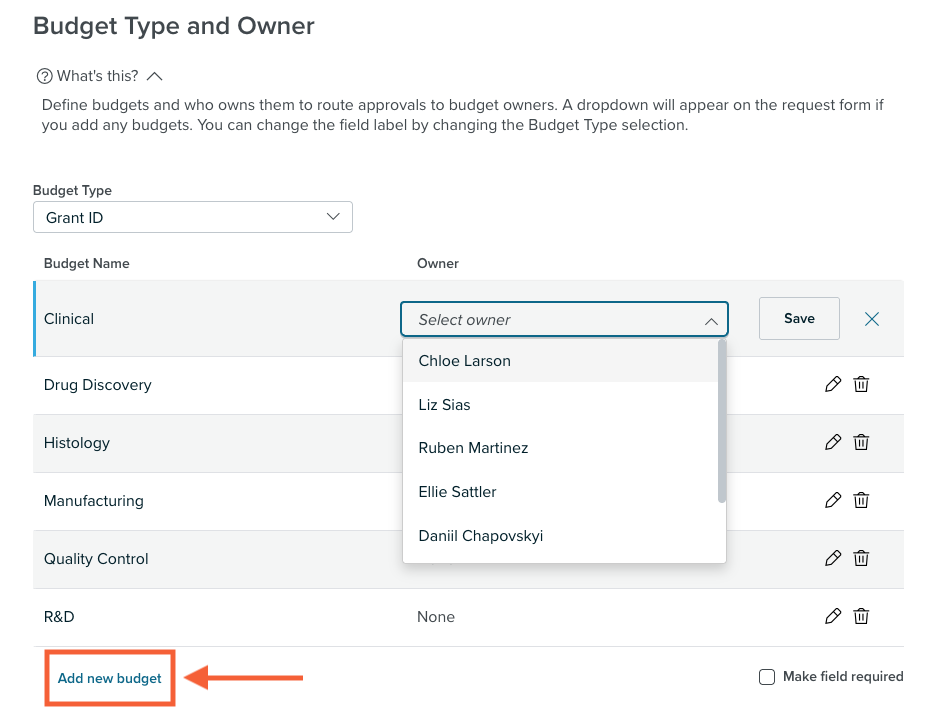Click the Clinical budget name
931x718 pixels.
coord(69,319)
